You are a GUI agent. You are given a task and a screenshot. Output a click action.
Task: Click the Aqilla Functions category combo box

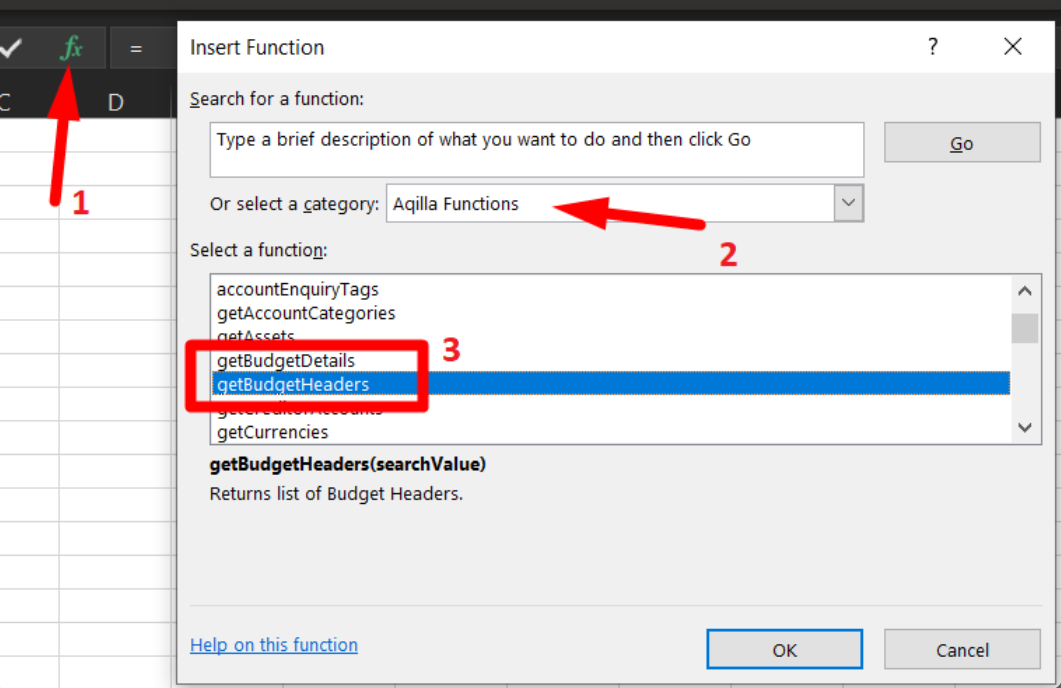(x=610, y=203)
